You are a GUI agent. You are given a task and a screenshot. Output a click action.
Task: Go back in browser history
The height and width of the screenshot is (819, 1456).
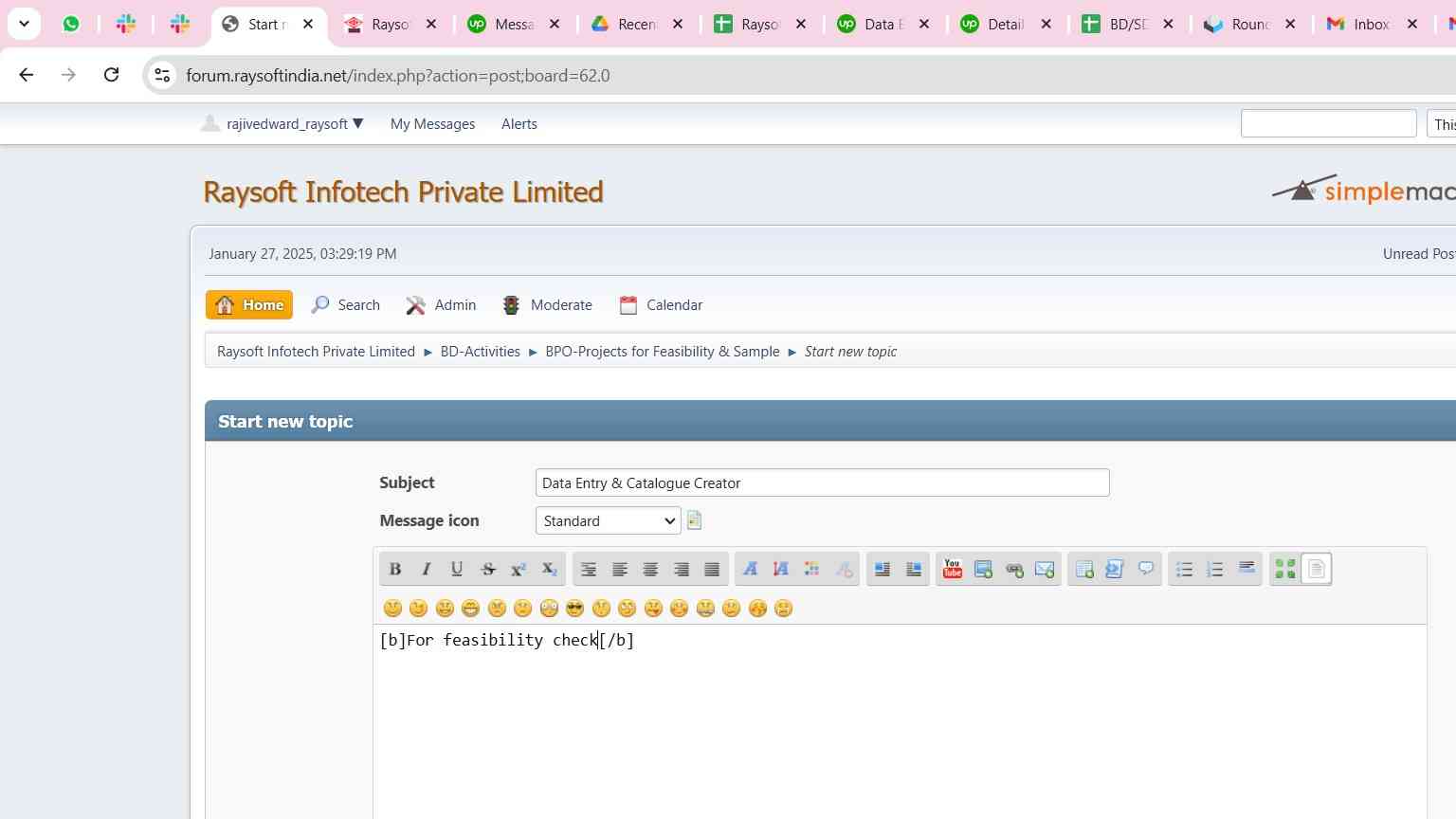click(26, 75)
